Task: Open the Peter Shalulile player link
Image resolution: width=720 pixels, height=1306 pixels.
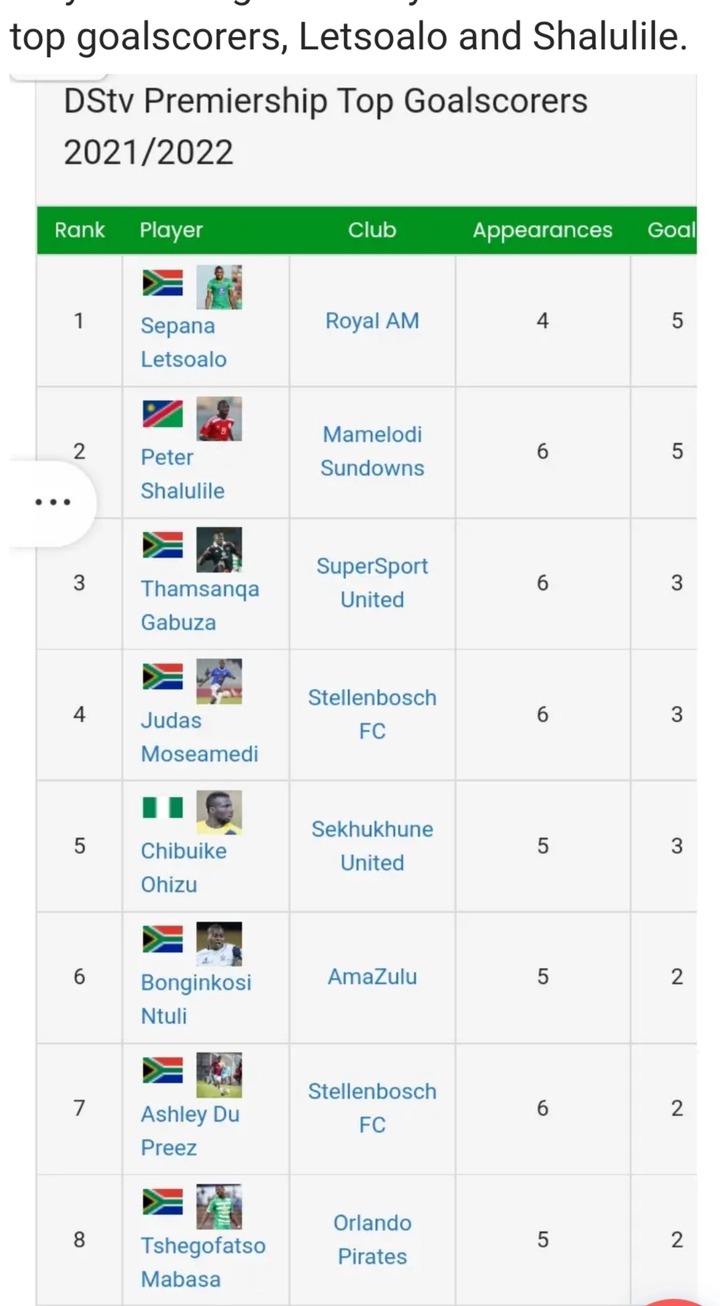Action: 183,474
